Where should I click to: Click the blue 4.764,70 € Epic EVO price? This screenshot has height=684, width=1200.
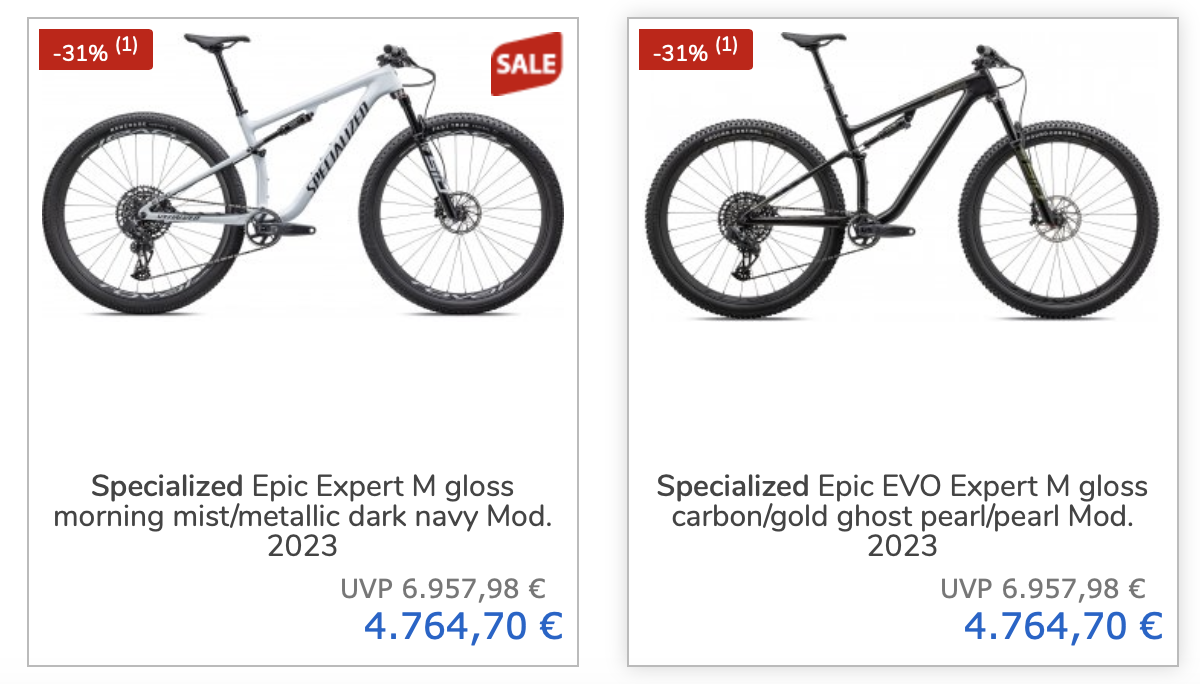[x=1063, y=626]
